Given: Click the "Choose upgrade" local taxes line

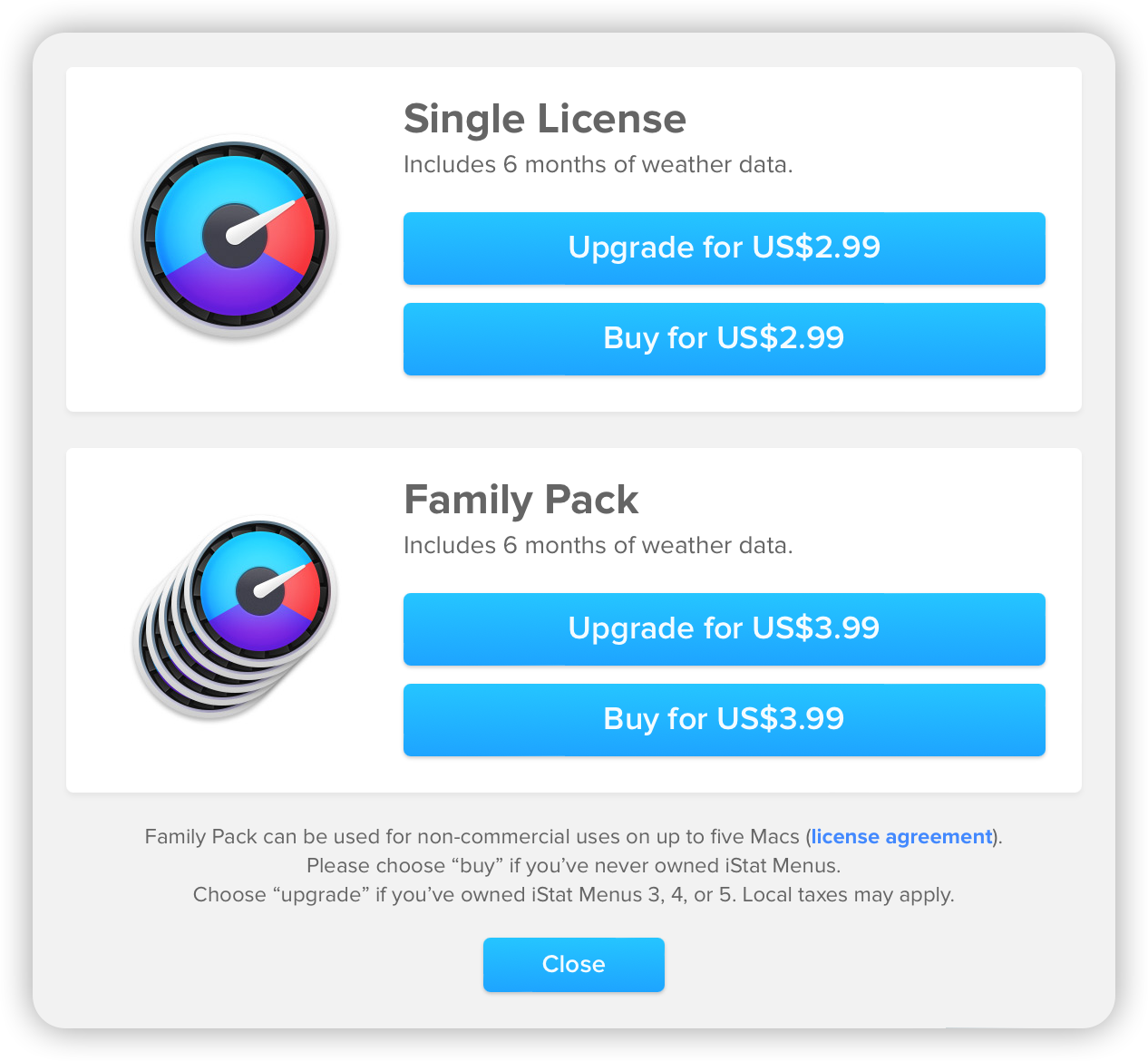Looking at the screenshot, I should click(573, 895).
